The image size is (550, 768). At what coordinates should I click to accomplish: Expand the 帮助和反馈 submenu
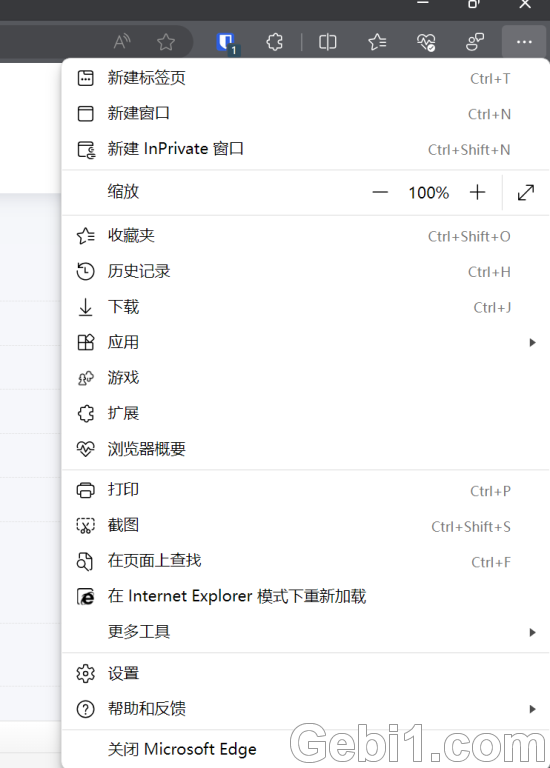coord(306,709)
